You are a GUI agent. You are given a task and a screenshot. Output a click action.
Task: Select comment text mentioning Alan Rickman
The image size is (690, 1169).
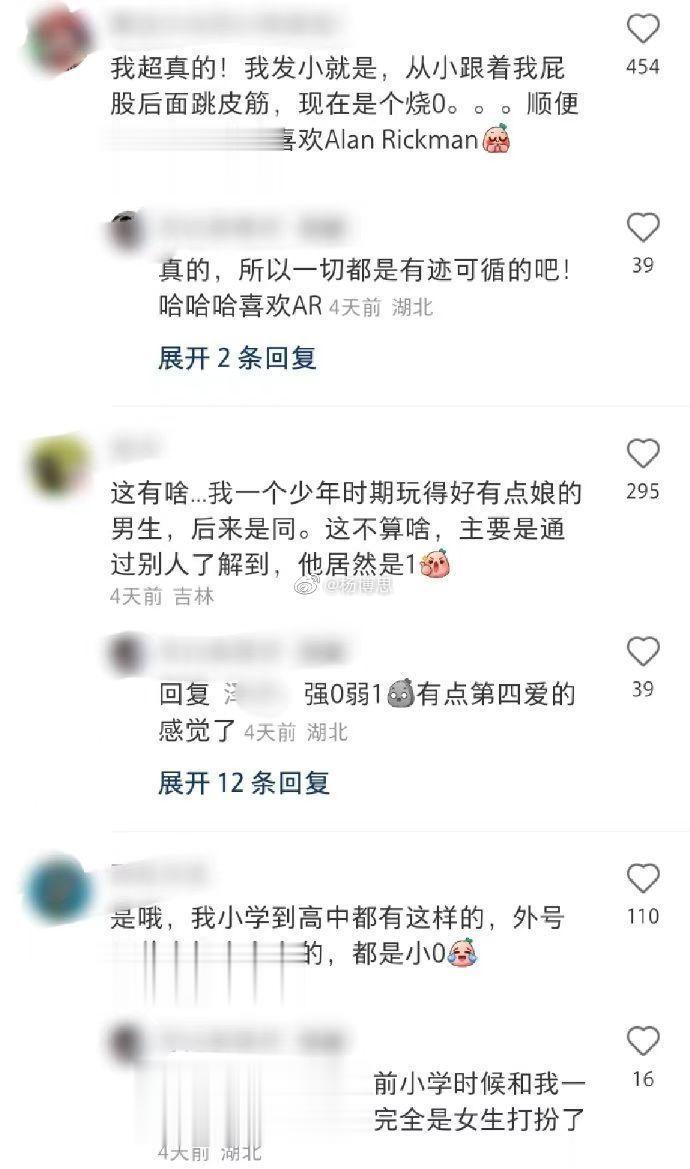click(x=344, y=104)
